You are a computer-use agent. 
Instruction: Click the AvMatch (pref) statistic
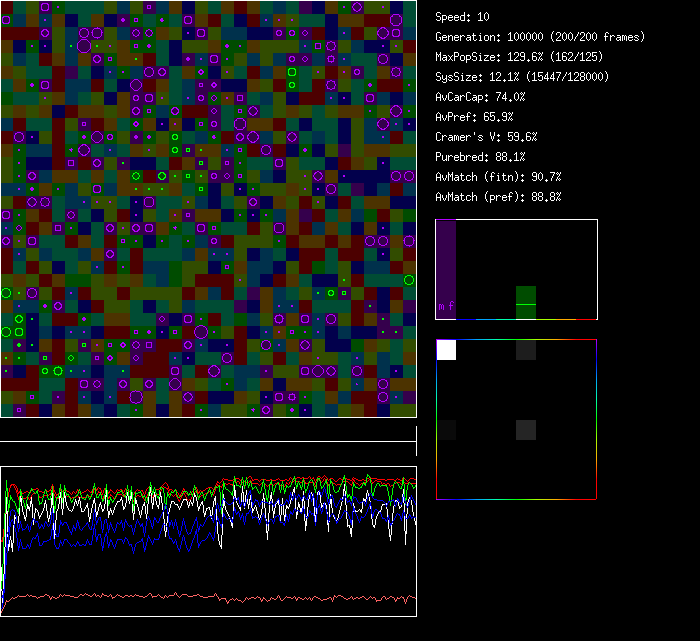[498, 197]
